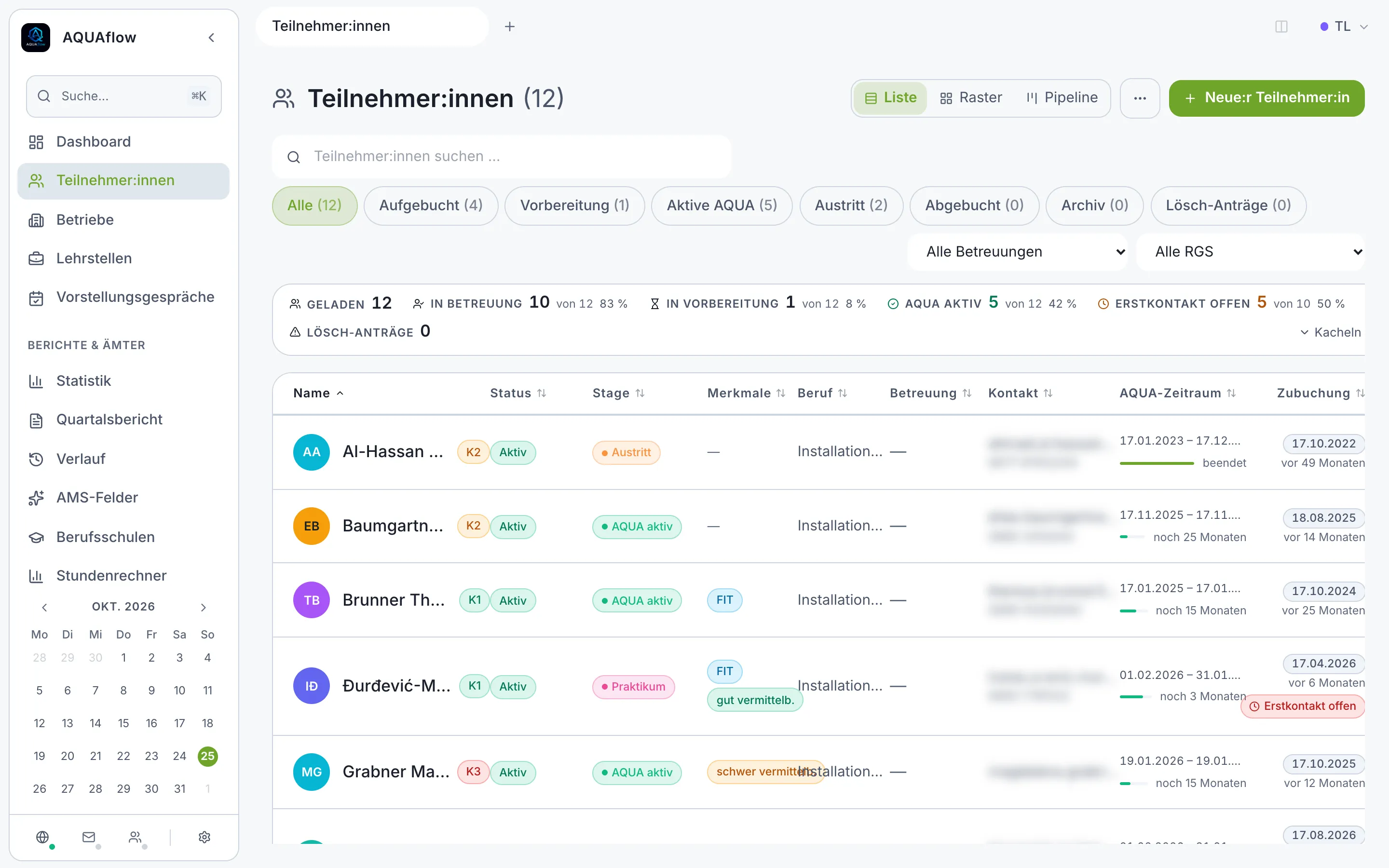Select the Teilnehmer:innen tab at top
The height and width of the screenshot is (868, 1389).
click(x=372, y=27)
